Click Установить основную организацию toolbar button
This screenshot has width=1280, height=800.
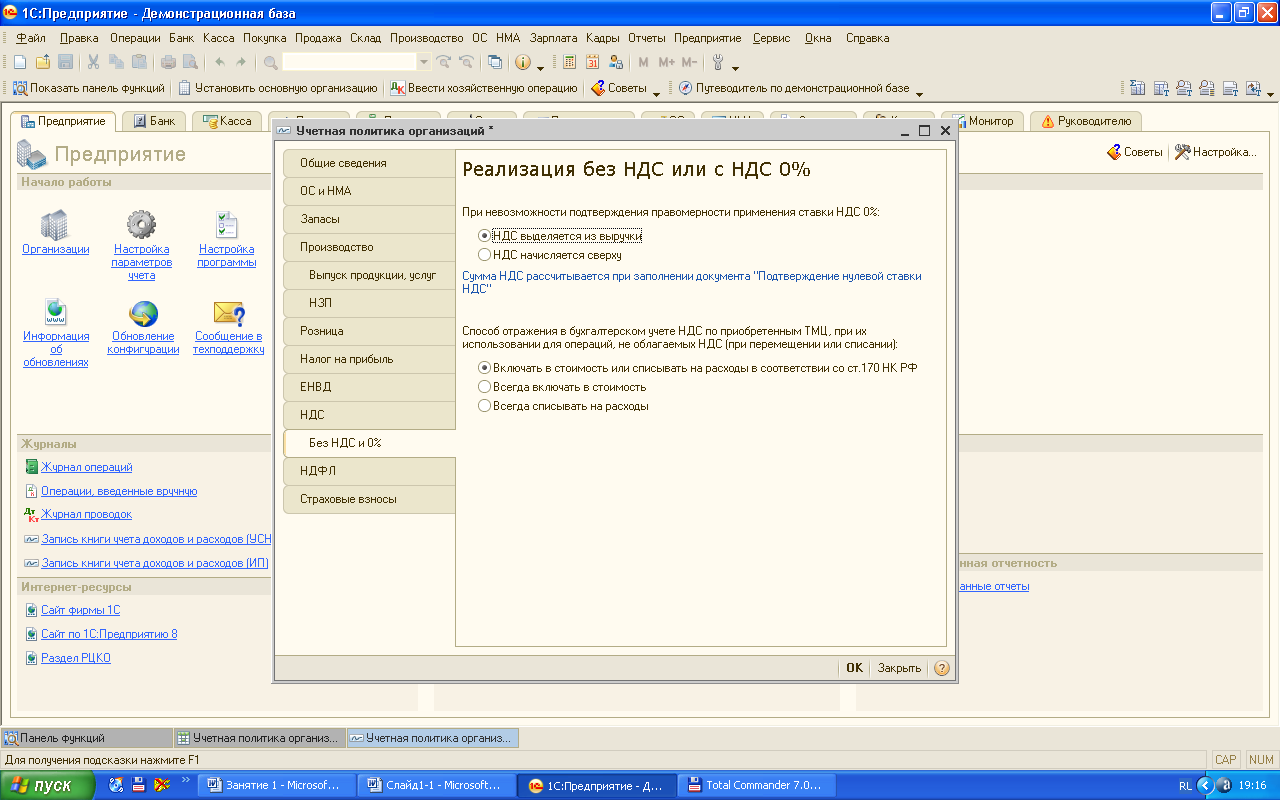(x=278, y=88)
